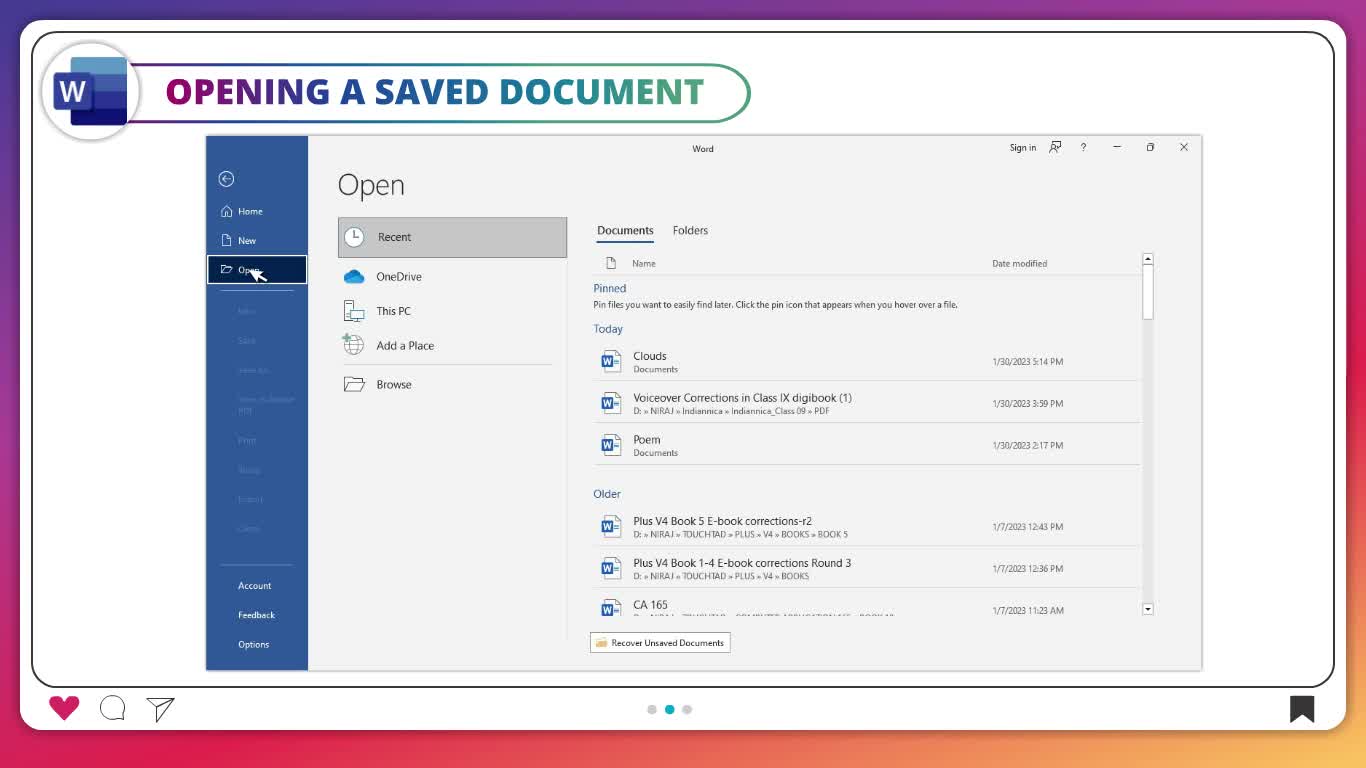Click the Date modified column header
This screenshot has height=768, width=1366.
[1019, 264]
